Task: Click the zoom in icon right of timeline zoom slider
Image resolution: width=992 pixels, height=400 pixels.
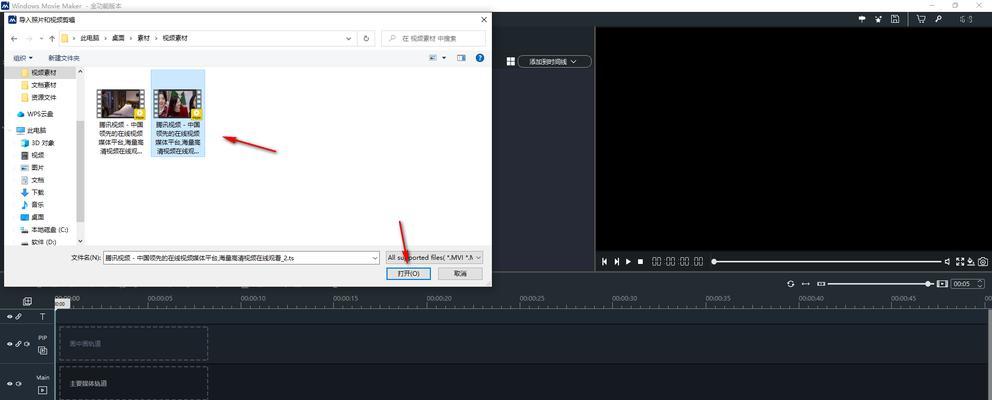Action: (942, 284)
